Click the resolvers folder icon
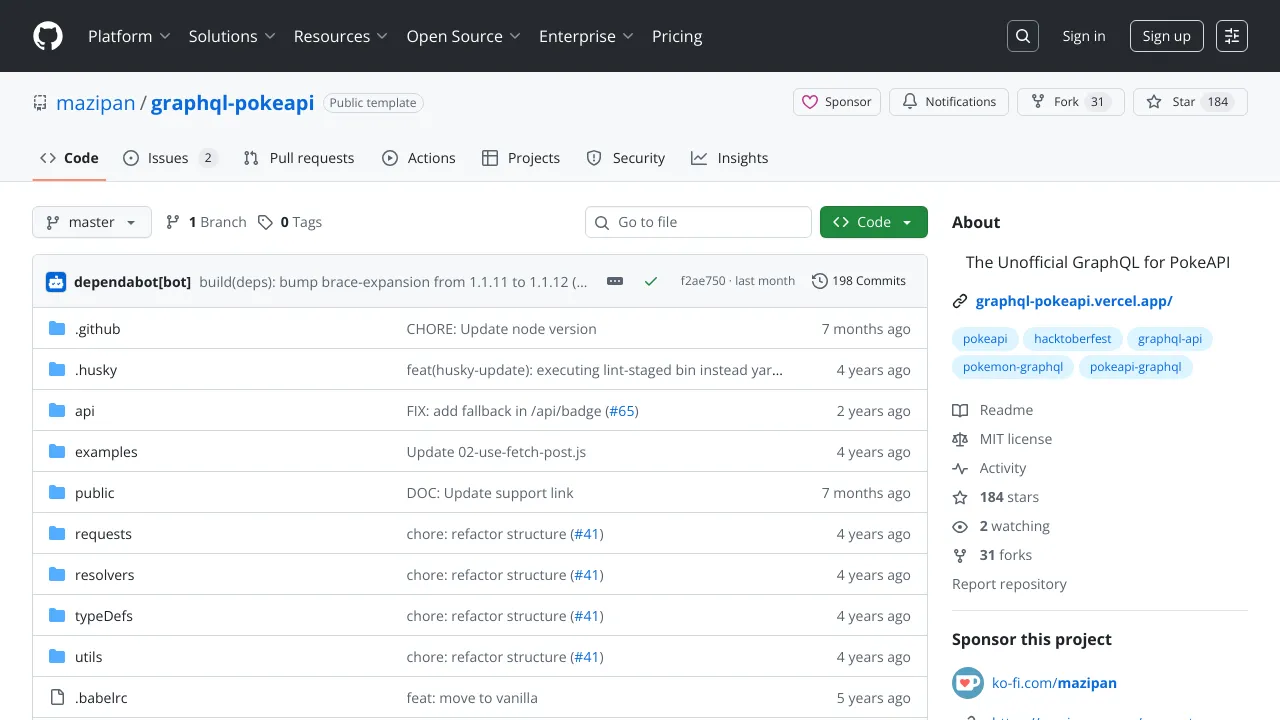Viewport: 1280px width, 720px height. pos(57,575)
